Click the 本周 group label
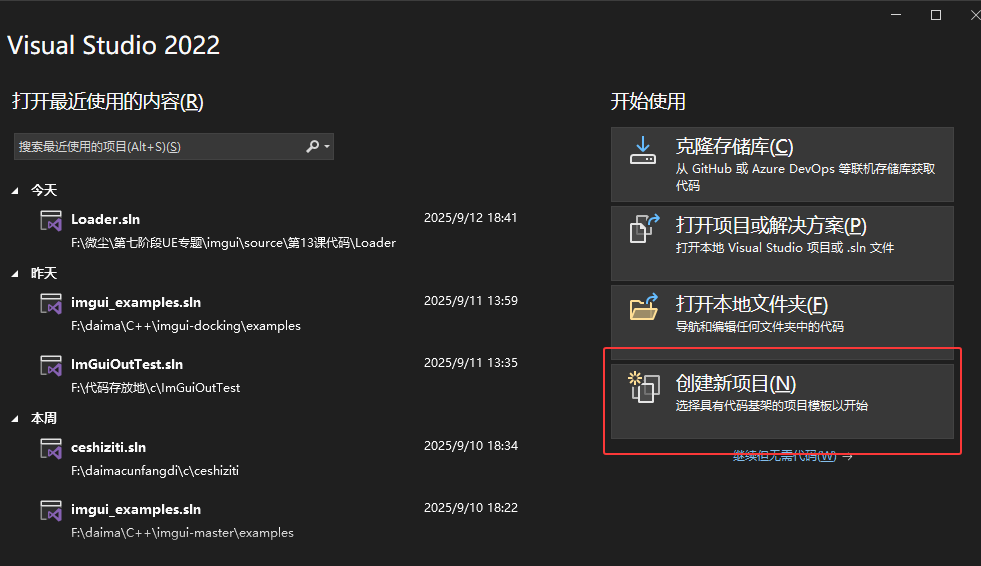The height and width of the screenshot is (566, 981). pyautogui.click(x=44, y=418)
